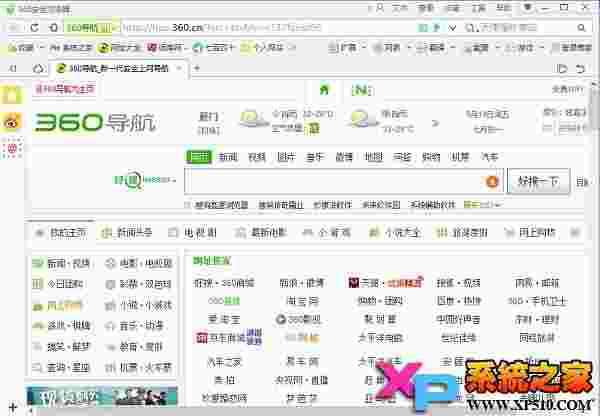The width and height of the screenshot is (600, 416).
Task: Open the 汽车之家 site link
Action: (x=224, y=362)
